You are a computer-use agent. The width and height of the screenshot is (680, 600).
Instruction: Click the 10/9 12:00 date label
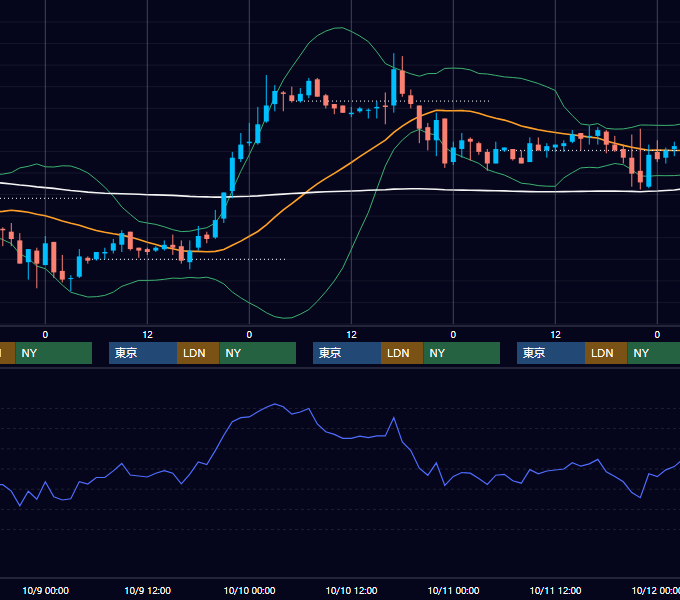[147, 590]
